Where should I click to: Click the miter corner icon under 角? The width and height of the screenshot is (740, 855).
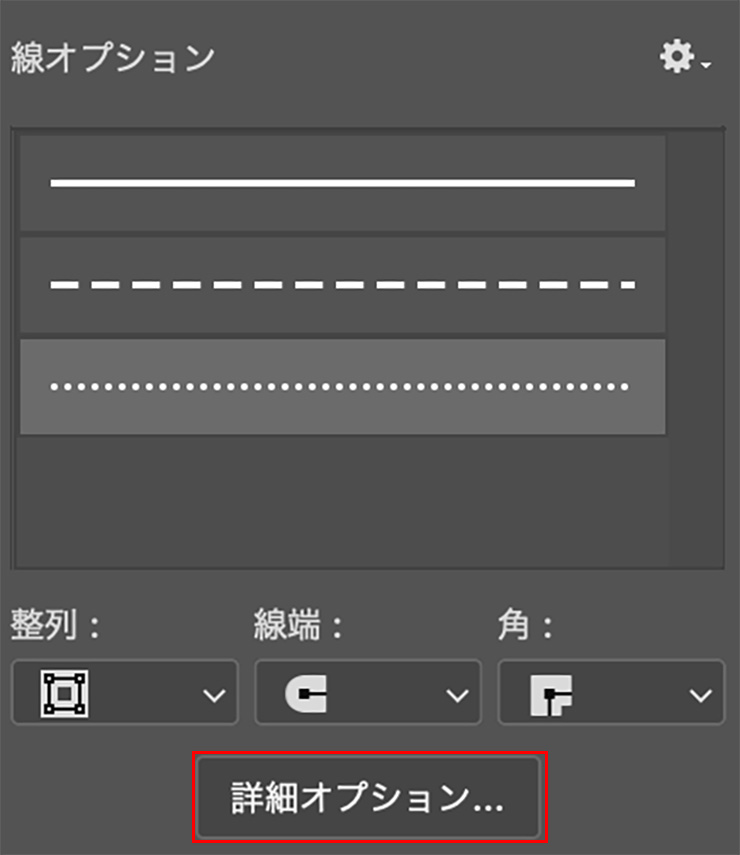pos(551,695)
